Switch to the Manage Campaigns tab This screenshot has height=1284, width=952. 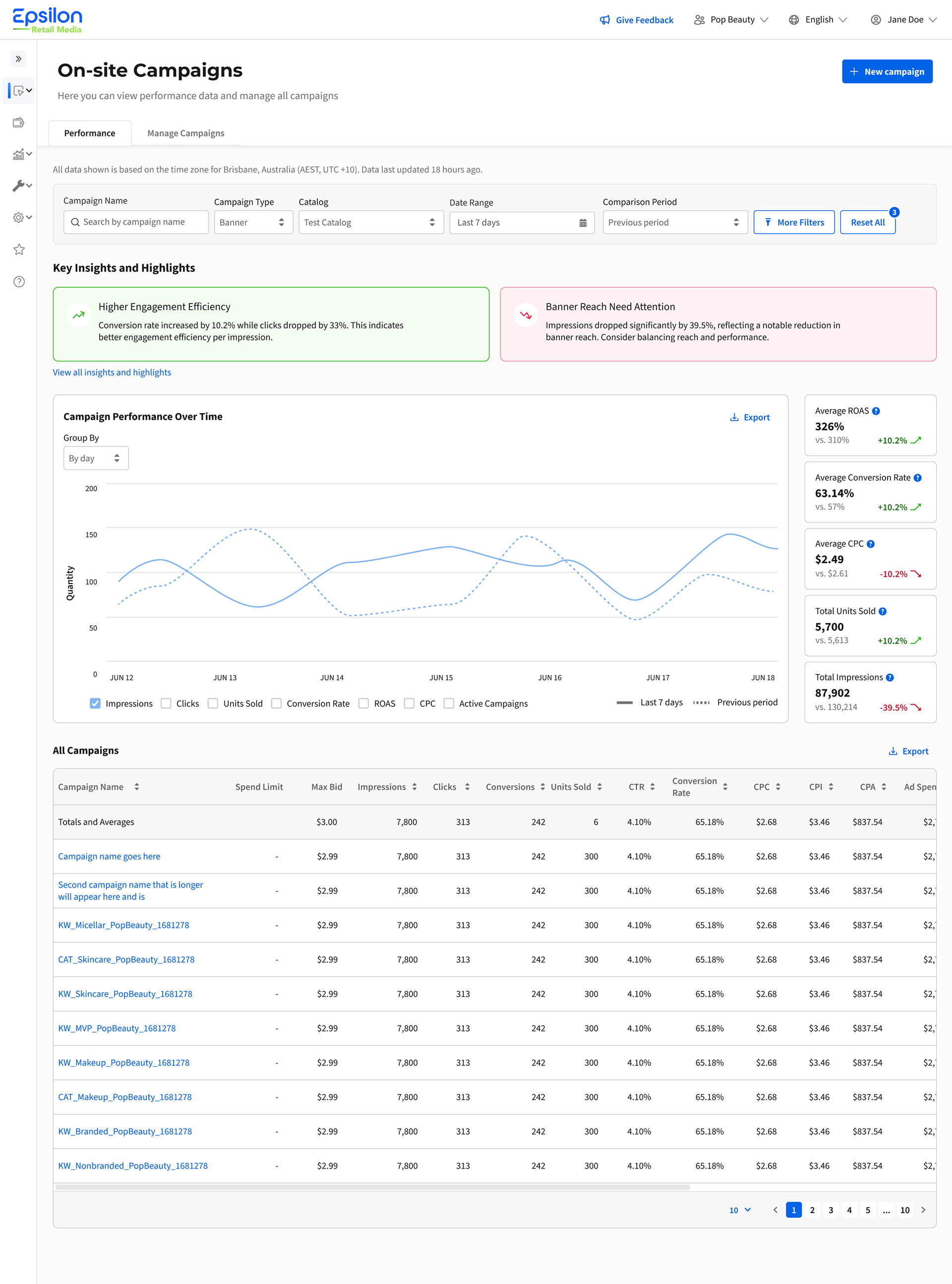[x=185, y=132]
